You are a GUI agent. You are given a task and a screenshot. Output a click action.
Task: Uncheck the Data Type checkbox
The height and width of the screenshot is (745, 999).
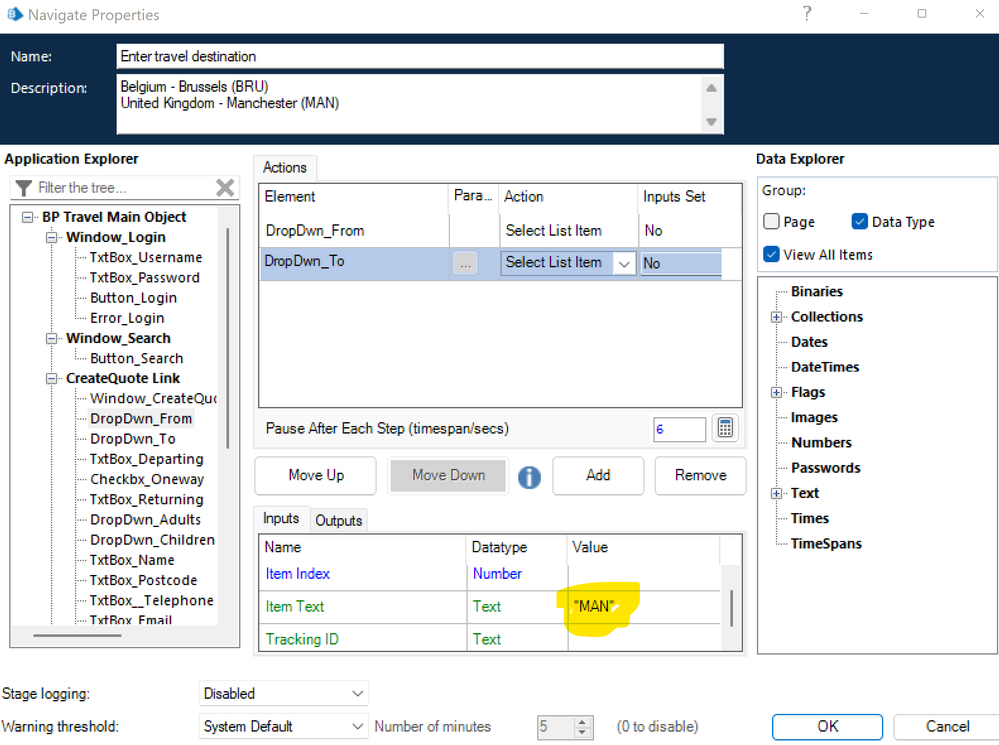point(860,222)
